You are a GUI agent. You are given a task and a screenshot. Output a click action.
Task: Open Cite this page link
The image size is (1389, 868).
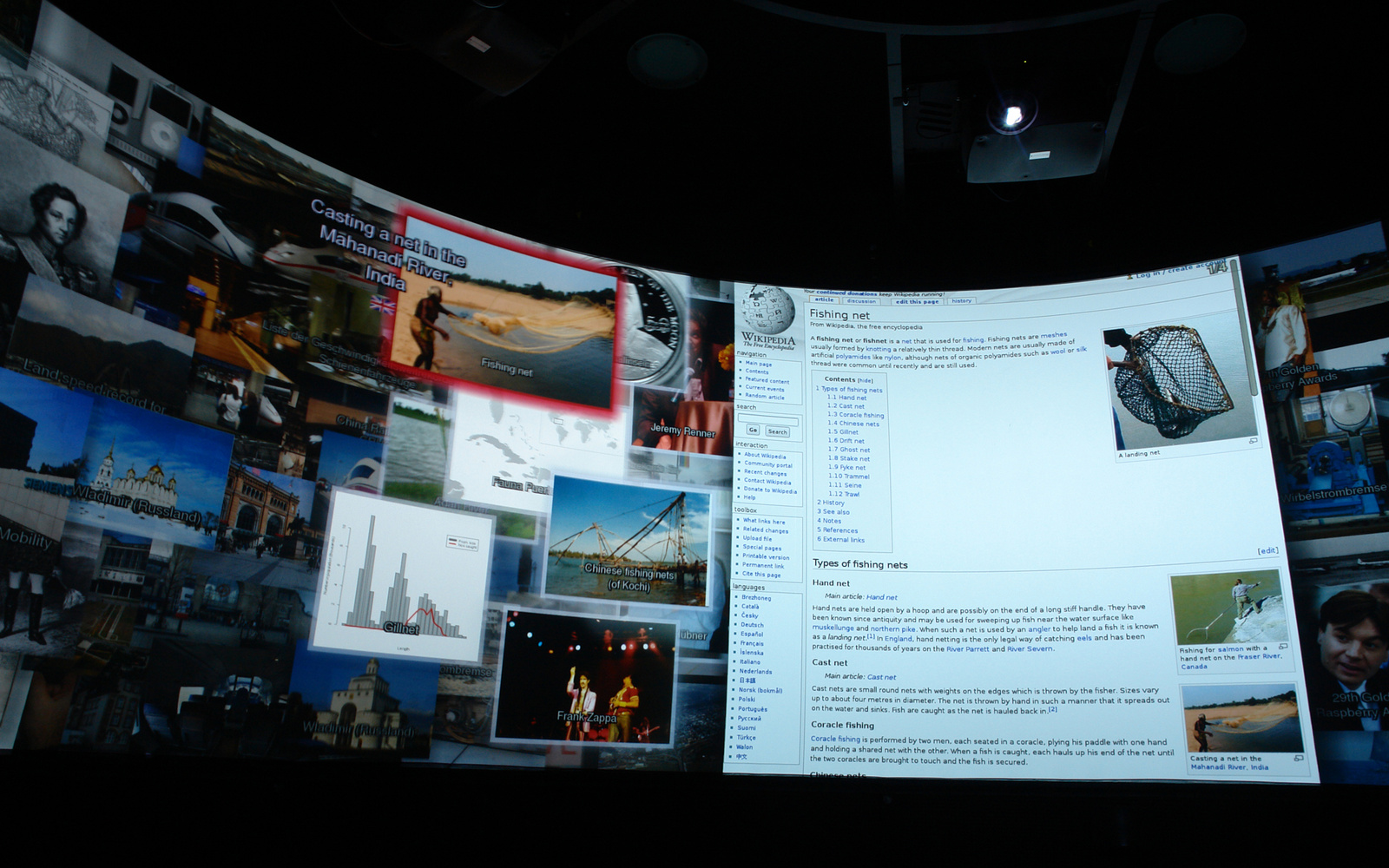760,575
